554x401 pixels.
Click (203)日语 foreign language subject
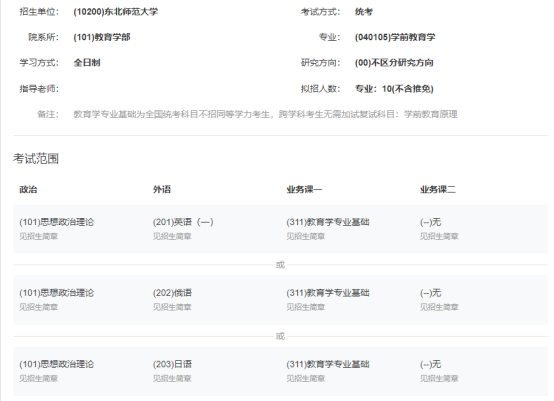[x=172, y=364]
